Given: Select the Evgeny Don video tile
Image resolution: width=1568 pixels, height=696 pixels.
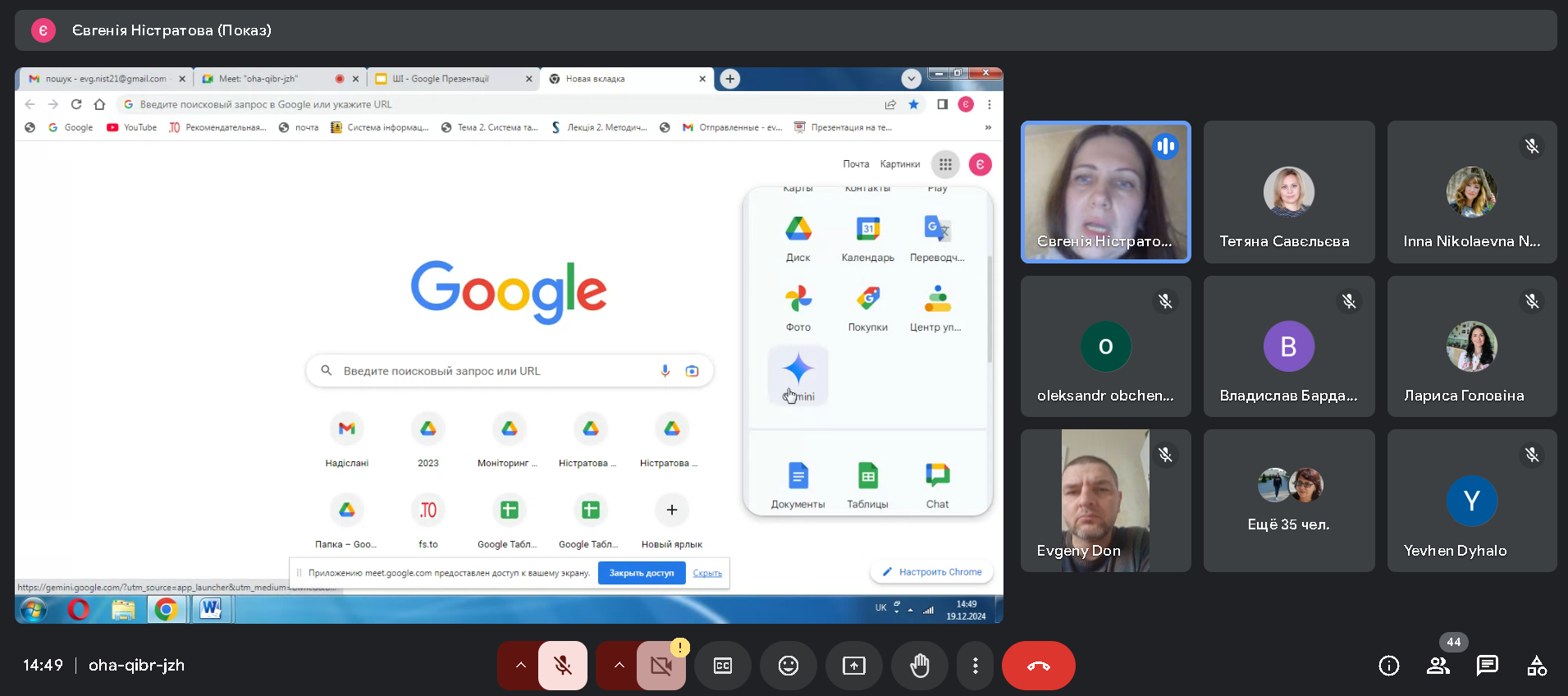Looking at the screenshot, I should 1106,501.
